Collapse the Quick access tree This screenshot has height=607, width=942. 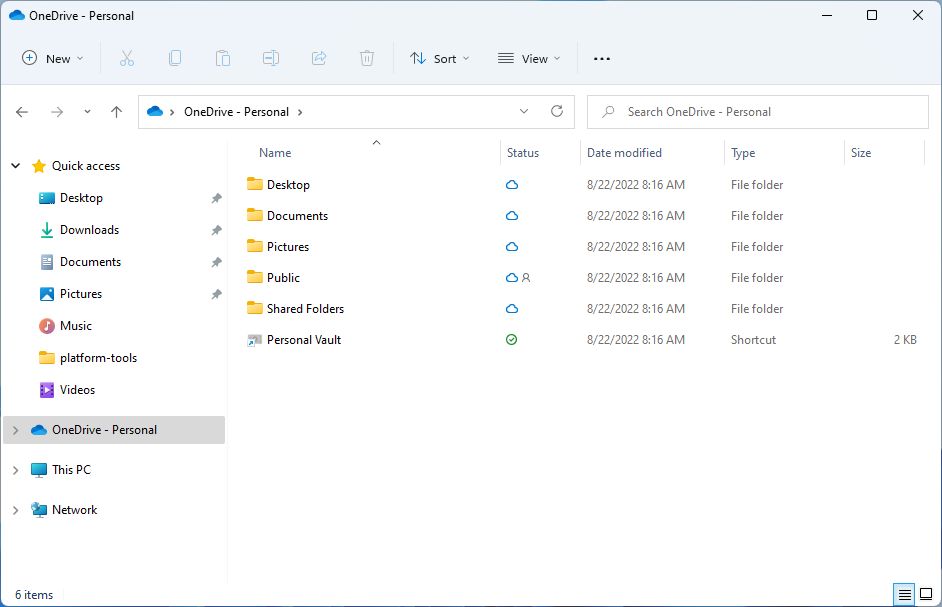click(16, 165)
